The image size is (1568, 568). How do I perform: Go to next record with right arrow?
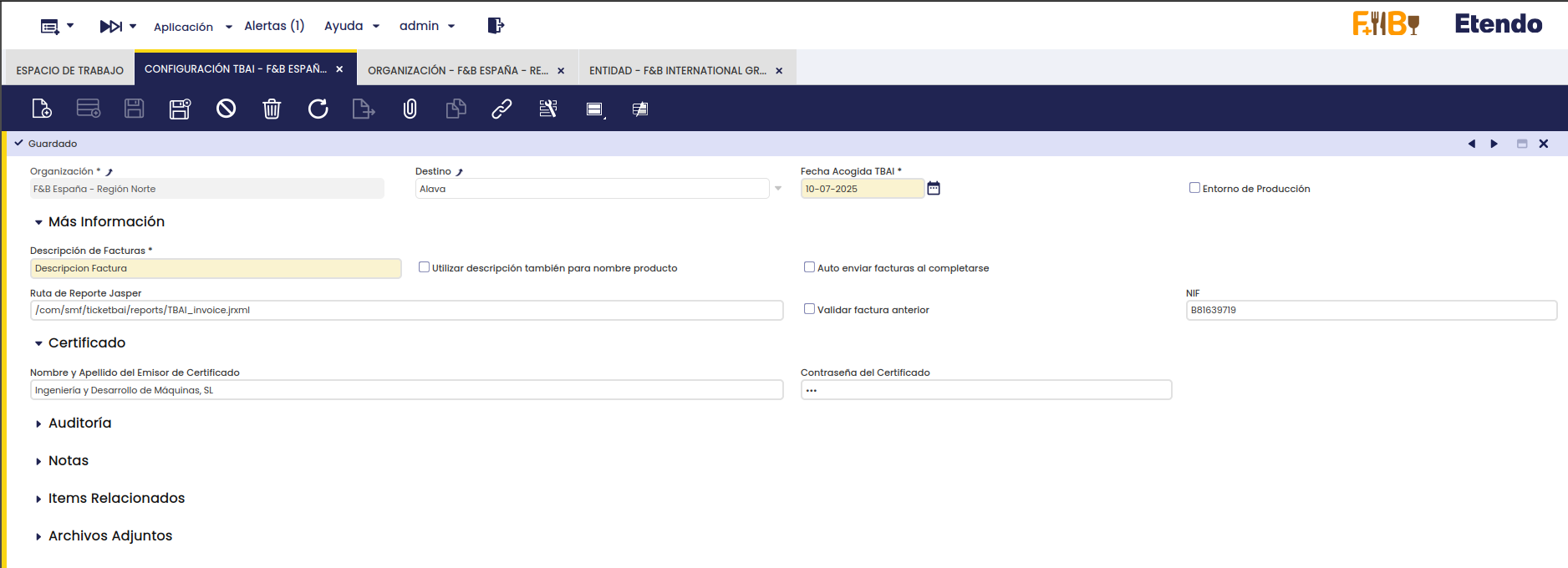(x=1494, y=144)
